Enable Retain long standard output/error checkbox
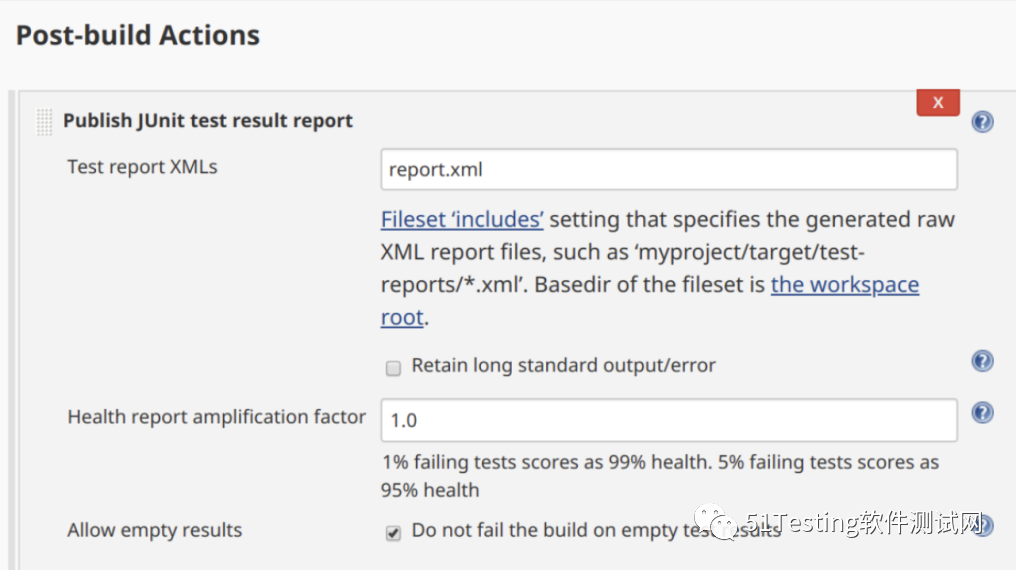Image resolution: width=1016 pixels, height=570 pixels. click(394, 368)
